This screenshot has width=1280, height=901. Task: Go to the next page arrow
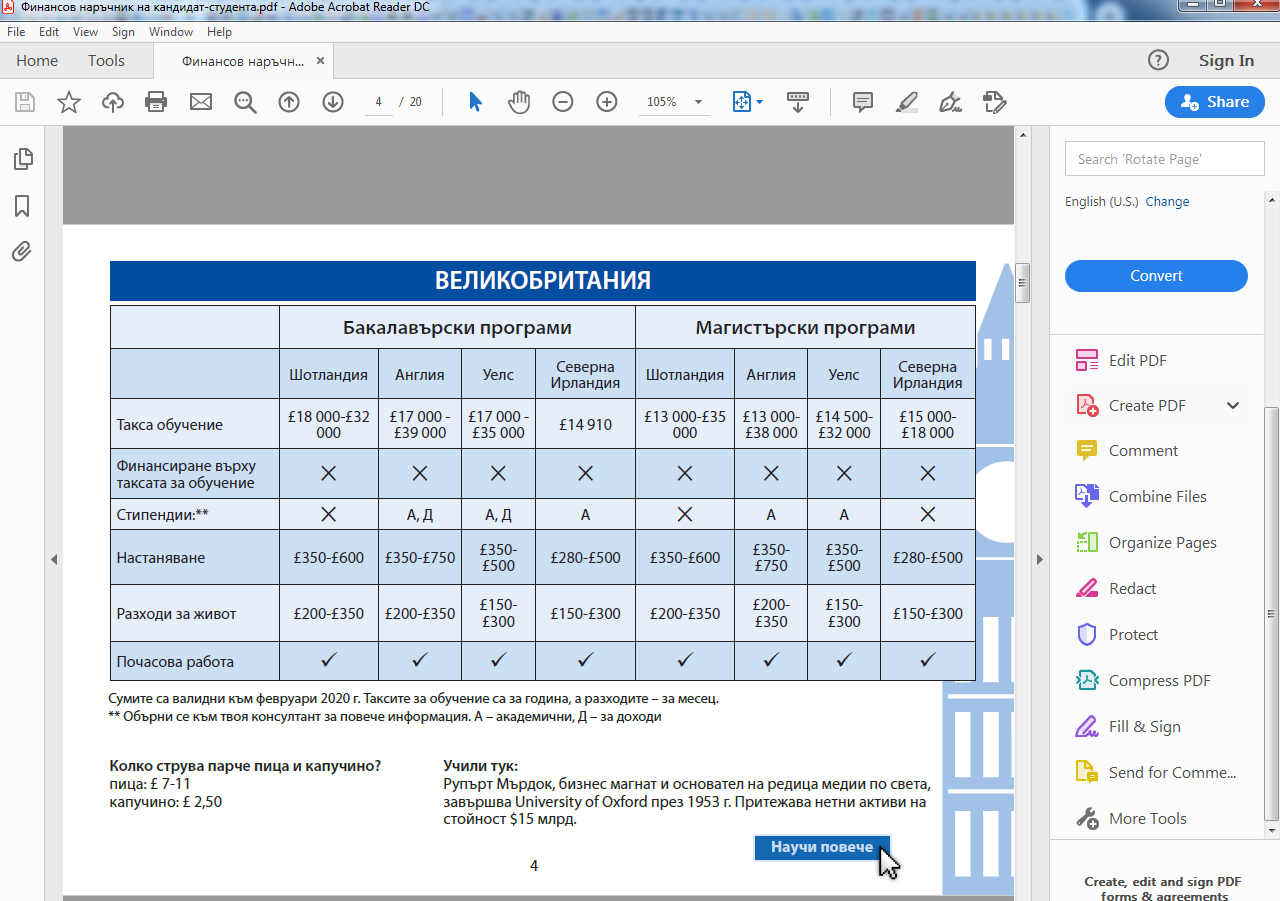tap(333, 102)
